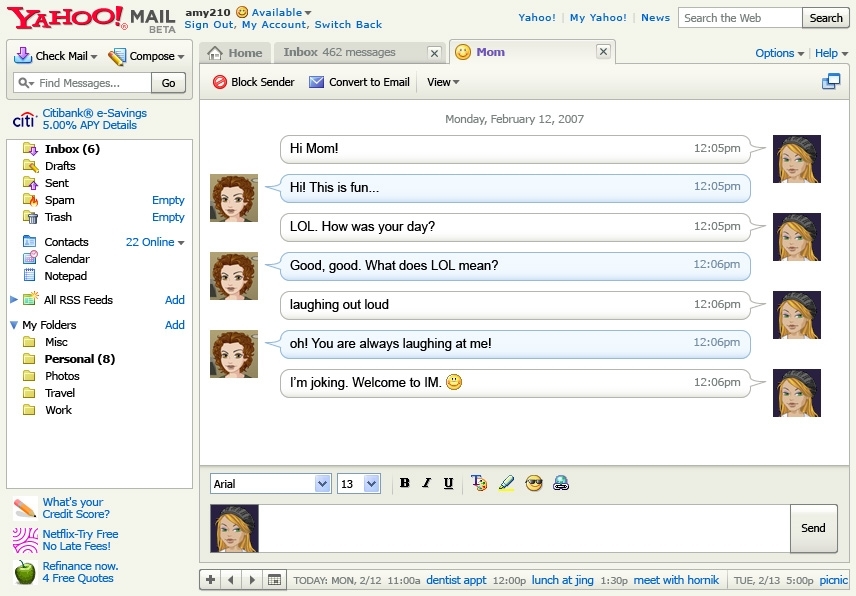Toggle Underline text formatting
The width and height of the screenshot is (856, 596).
[448, 484]
